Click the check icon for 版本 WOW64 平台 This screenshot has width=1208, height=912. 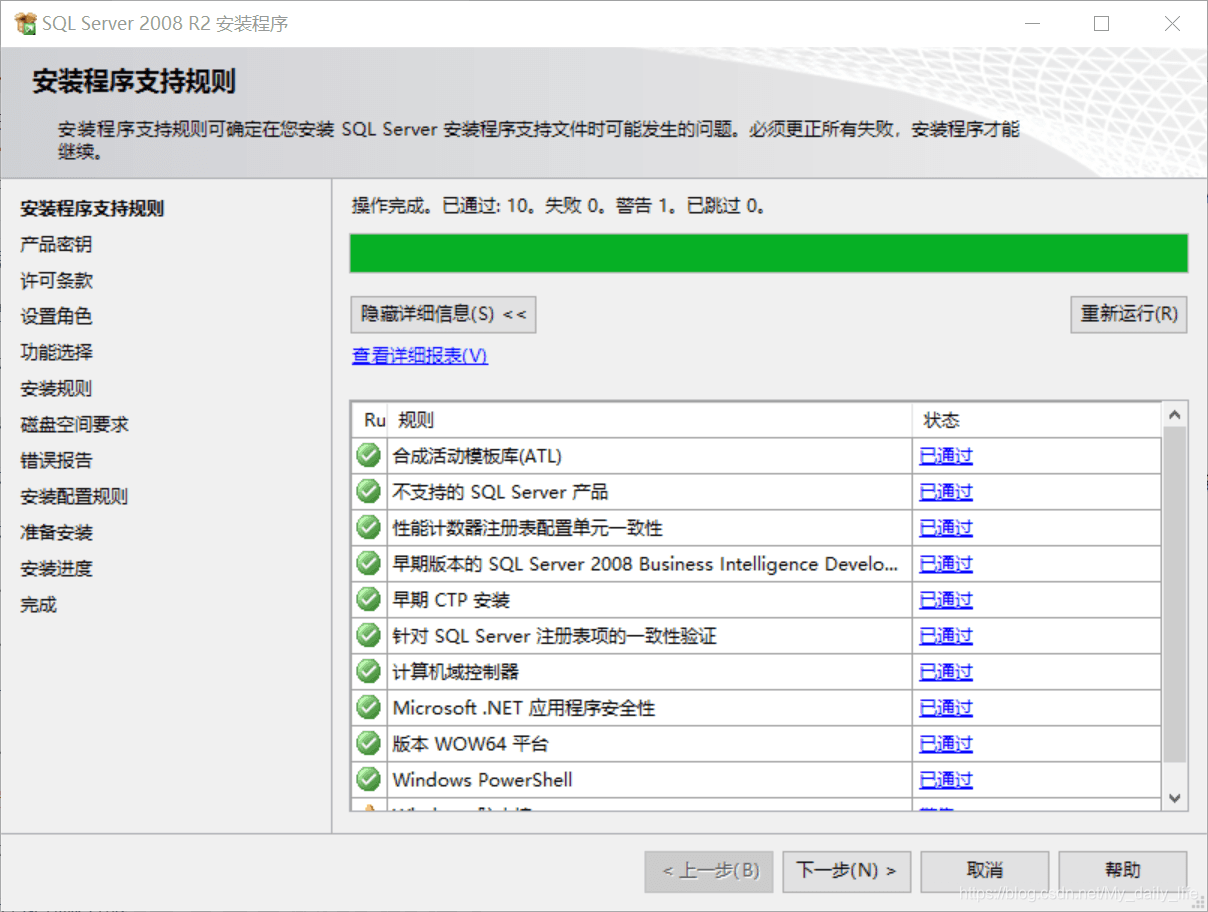tap(369, 743)
